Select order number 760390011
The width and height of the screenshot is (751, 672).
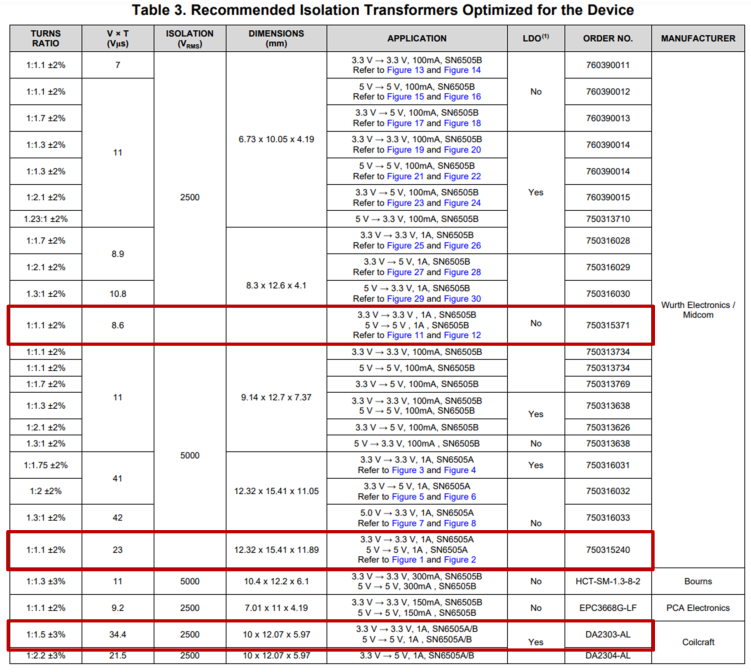point(608,65)
